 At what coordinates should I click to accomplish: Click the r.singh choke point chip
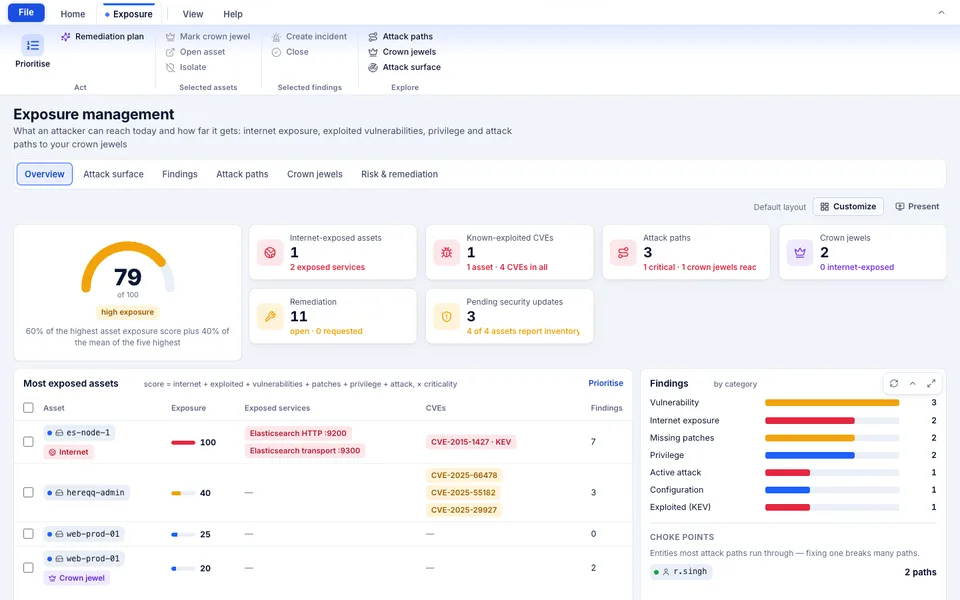(x=681, y=572)
